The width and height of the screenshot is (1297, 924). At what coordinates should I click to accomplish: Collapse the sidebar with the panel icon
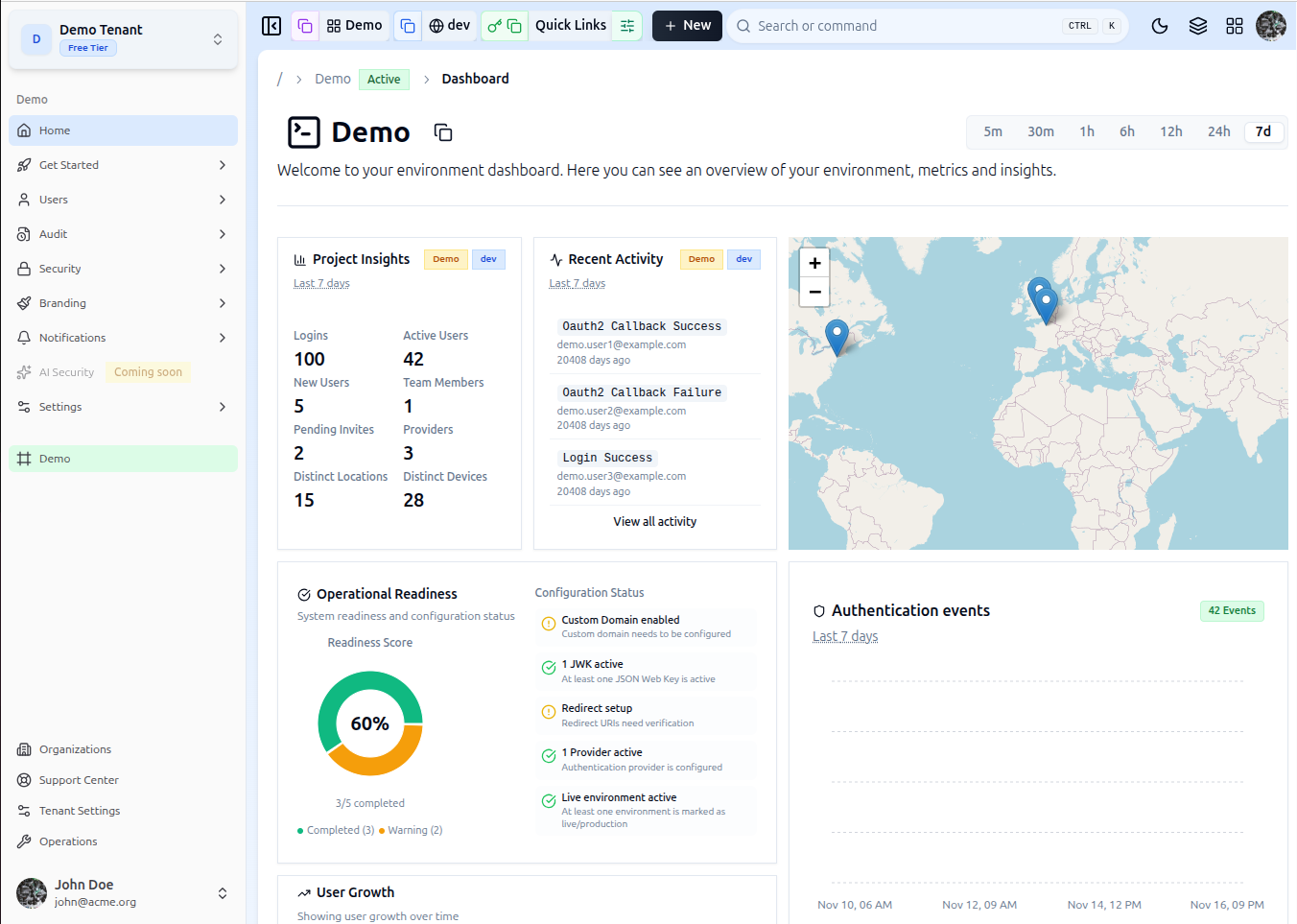[x=271, y=26]
